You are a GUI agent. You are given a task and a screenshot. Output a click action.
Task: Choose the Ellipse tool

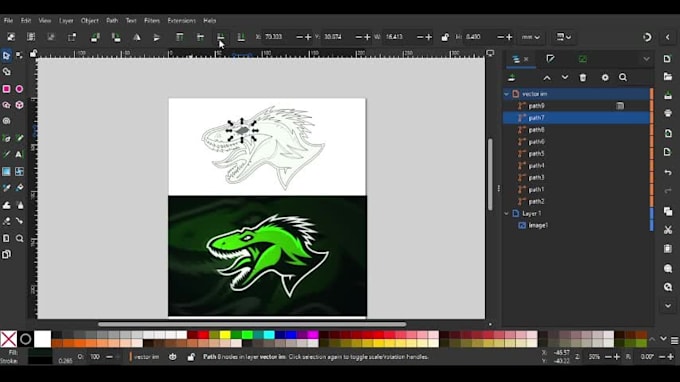click(x=20, y=89)
